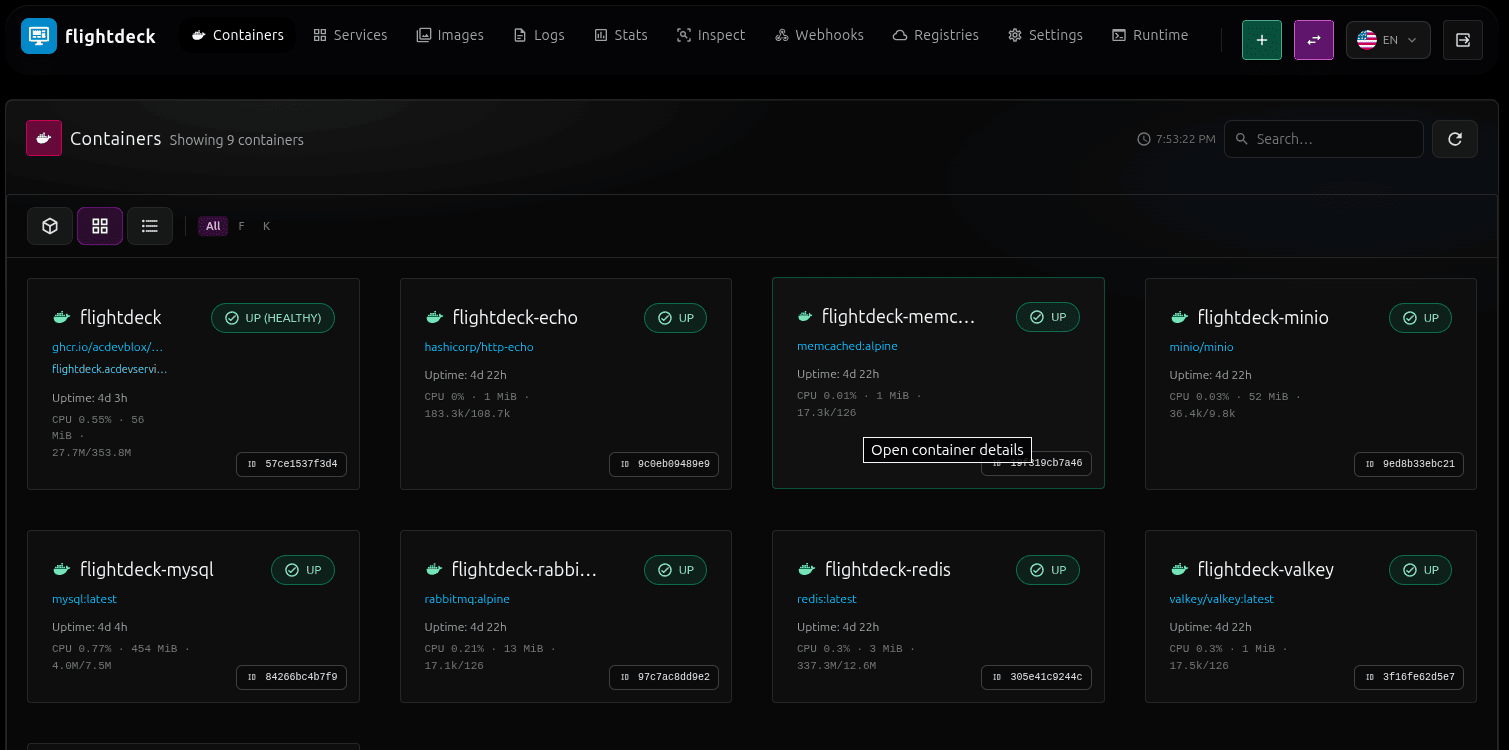
Task: Click the UP (HEALTHY) status badge
Action: pyautogui.click(x=273, y=318)
